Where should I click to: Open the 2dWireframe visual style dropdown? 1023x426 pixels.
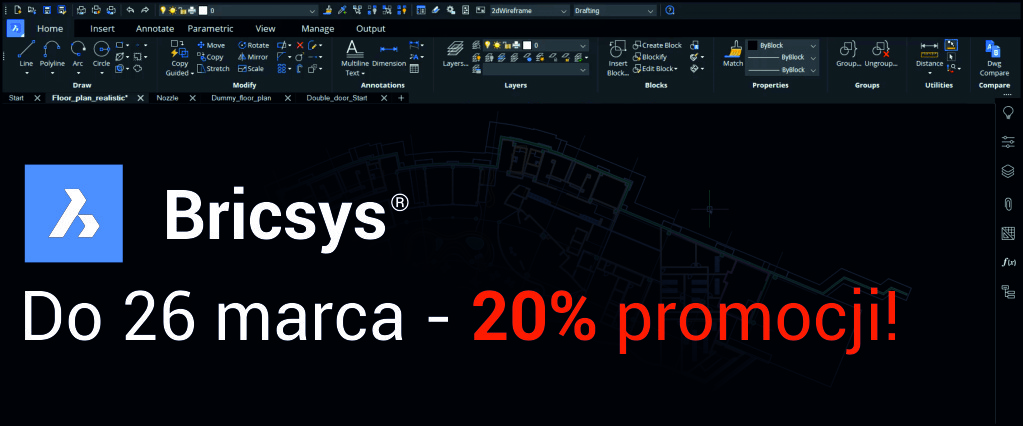point(529,10)
